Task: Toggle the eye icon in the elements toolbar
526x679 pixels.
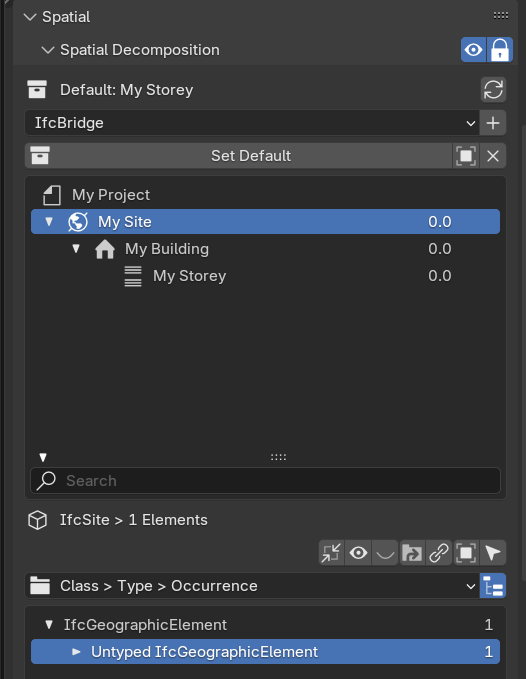Action: pyautogui.click(x=358, y=553)
